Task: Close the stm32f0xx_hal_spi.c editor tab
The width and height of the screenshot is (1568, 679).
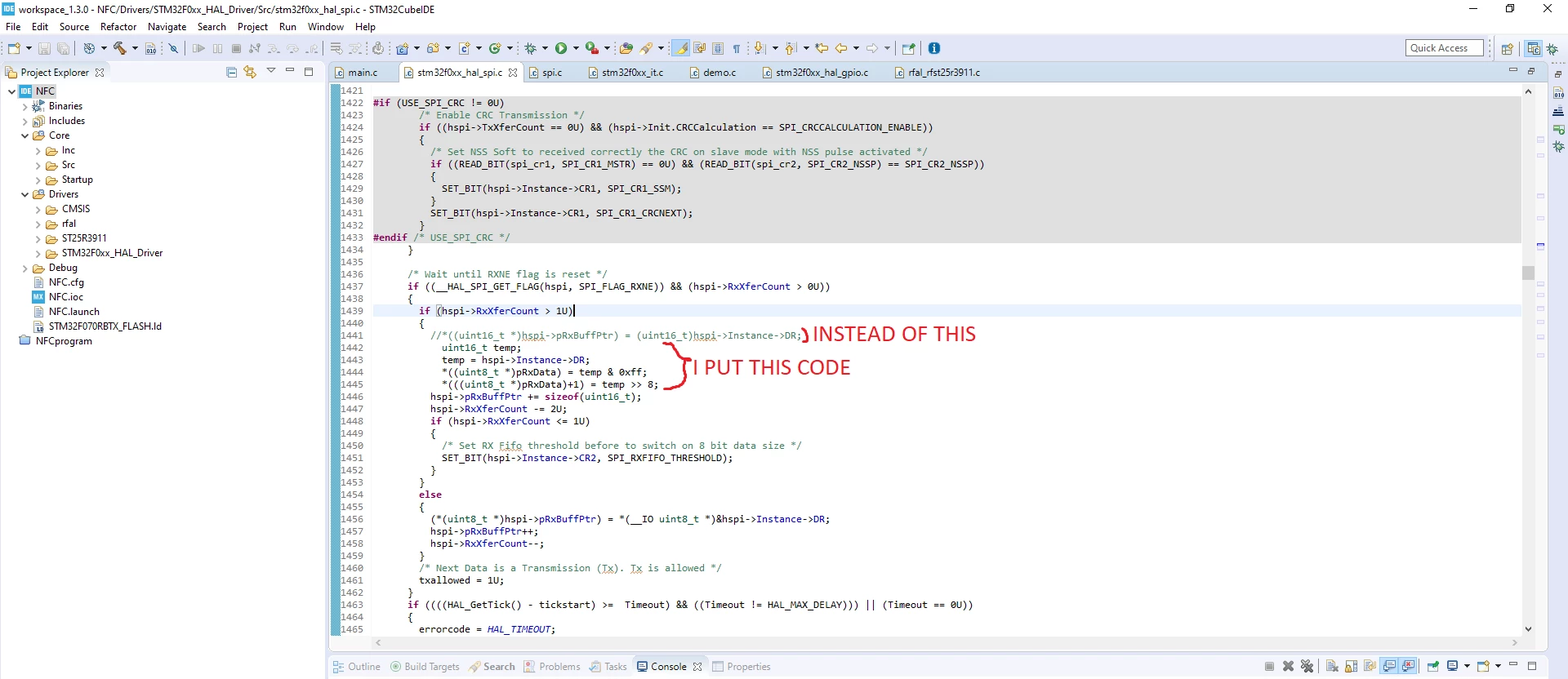Action: pyautogui.click(x=513, y=73)
